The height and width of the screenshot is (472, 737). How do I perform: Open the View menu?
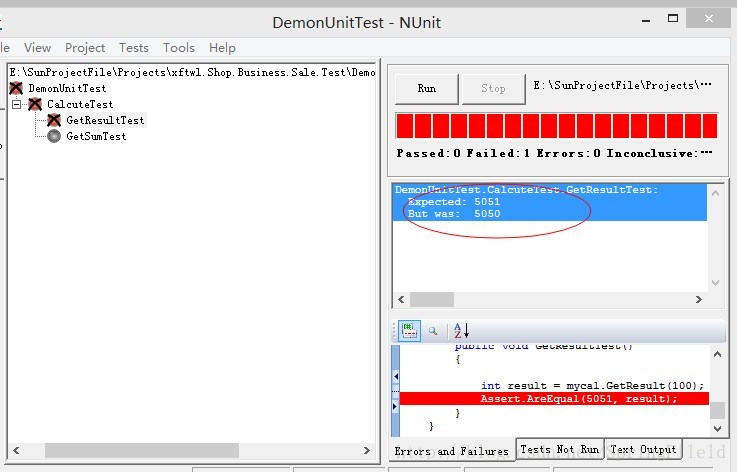(x=38, y=47)
